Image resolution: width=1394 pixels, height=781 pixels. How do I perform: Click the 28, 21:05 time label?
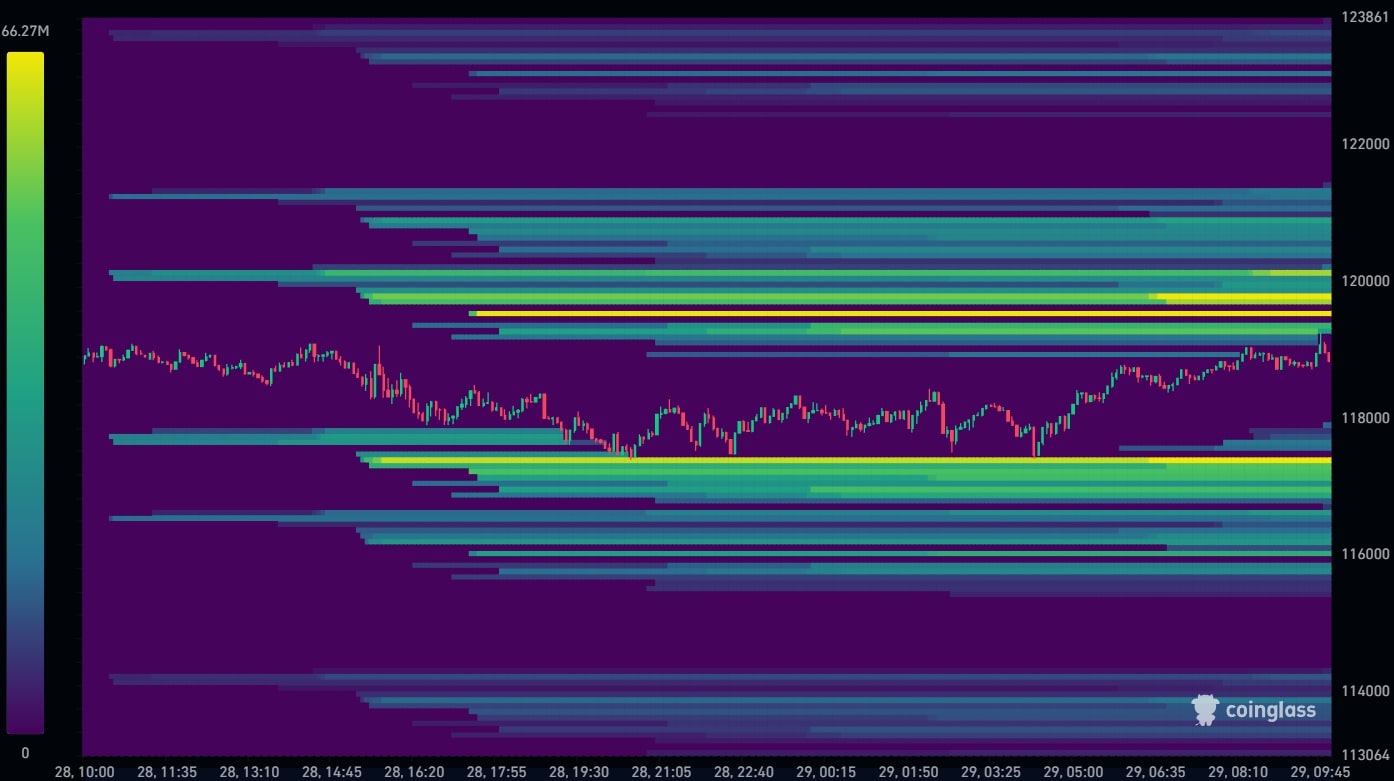(661, 772)
